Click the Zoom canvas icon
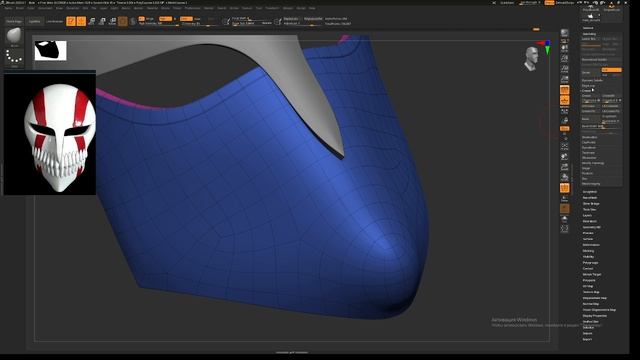Image resolution: width=640 pixels, height=360 pixels. coord(564,59)
